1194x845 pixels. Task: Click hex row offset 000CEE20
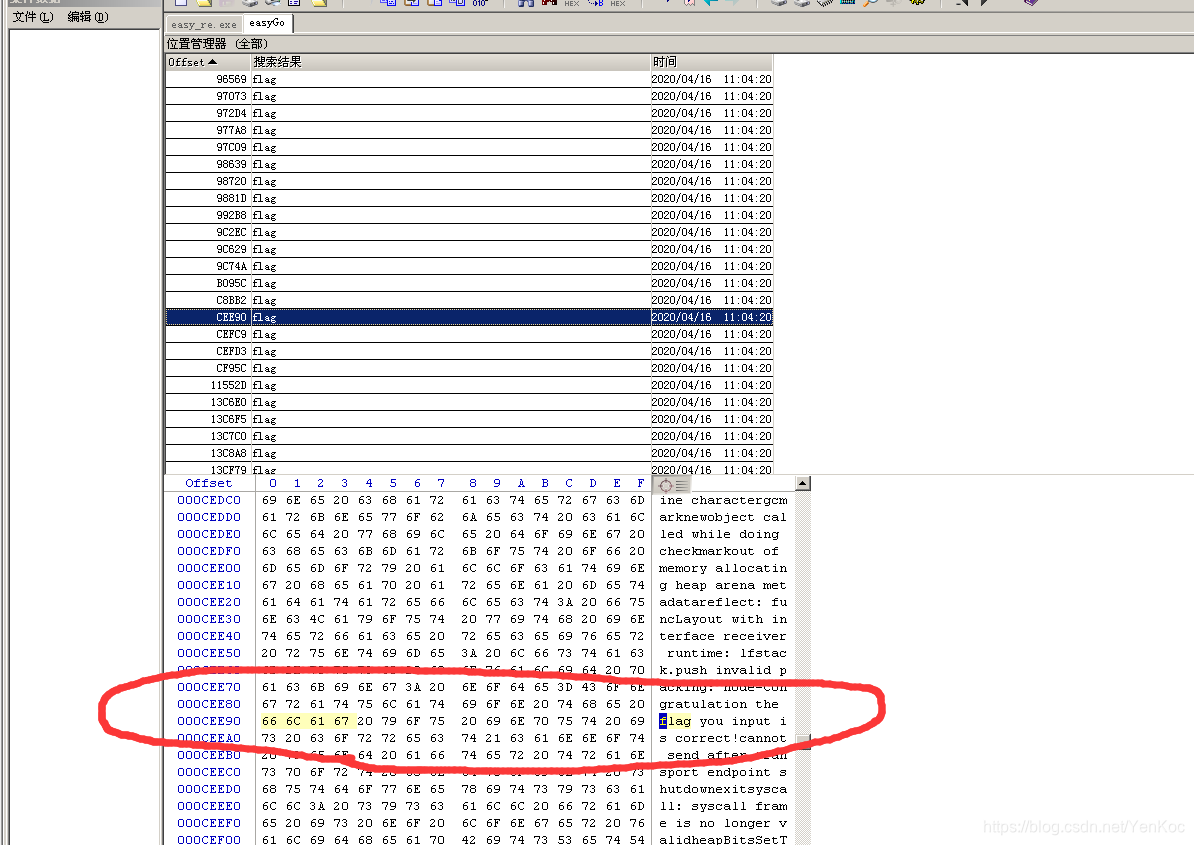point(209,602)
